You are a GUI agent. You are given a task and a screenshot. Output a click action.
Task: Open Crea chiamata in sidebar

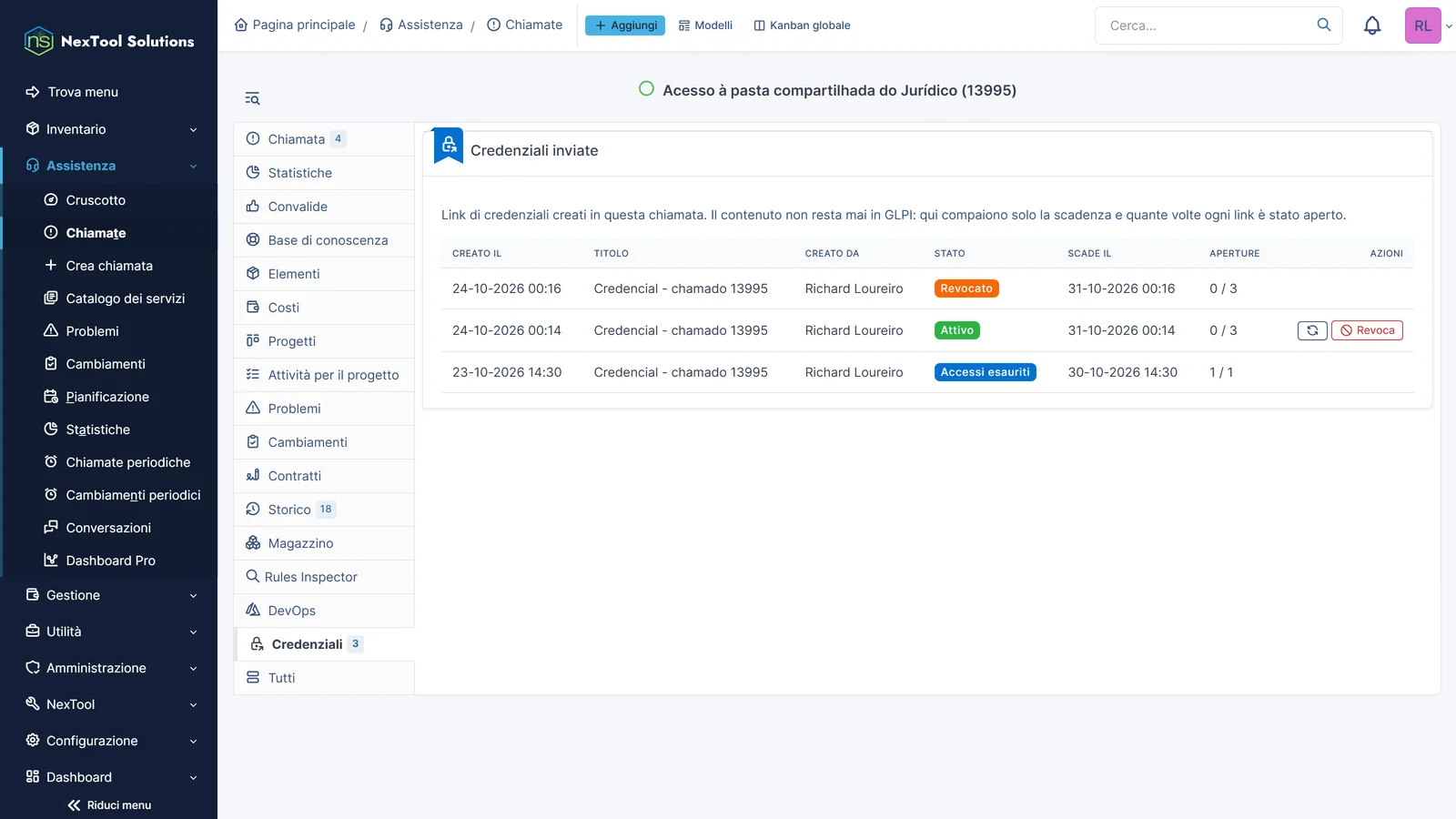(x=110, y=266)
